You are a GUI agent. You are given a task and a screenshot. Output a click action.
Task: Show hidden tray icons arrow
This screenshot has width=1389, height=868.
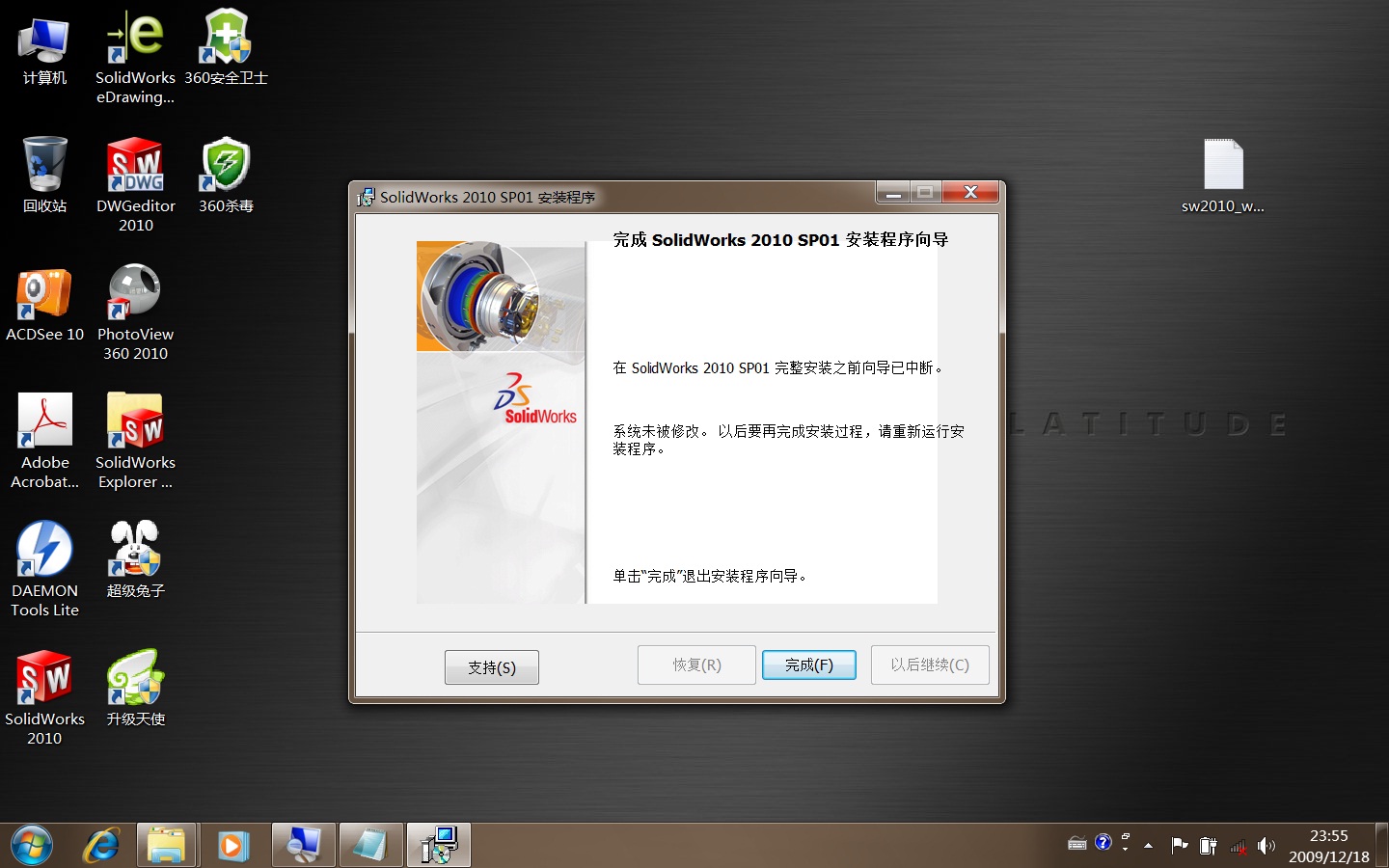point(1148,846)
